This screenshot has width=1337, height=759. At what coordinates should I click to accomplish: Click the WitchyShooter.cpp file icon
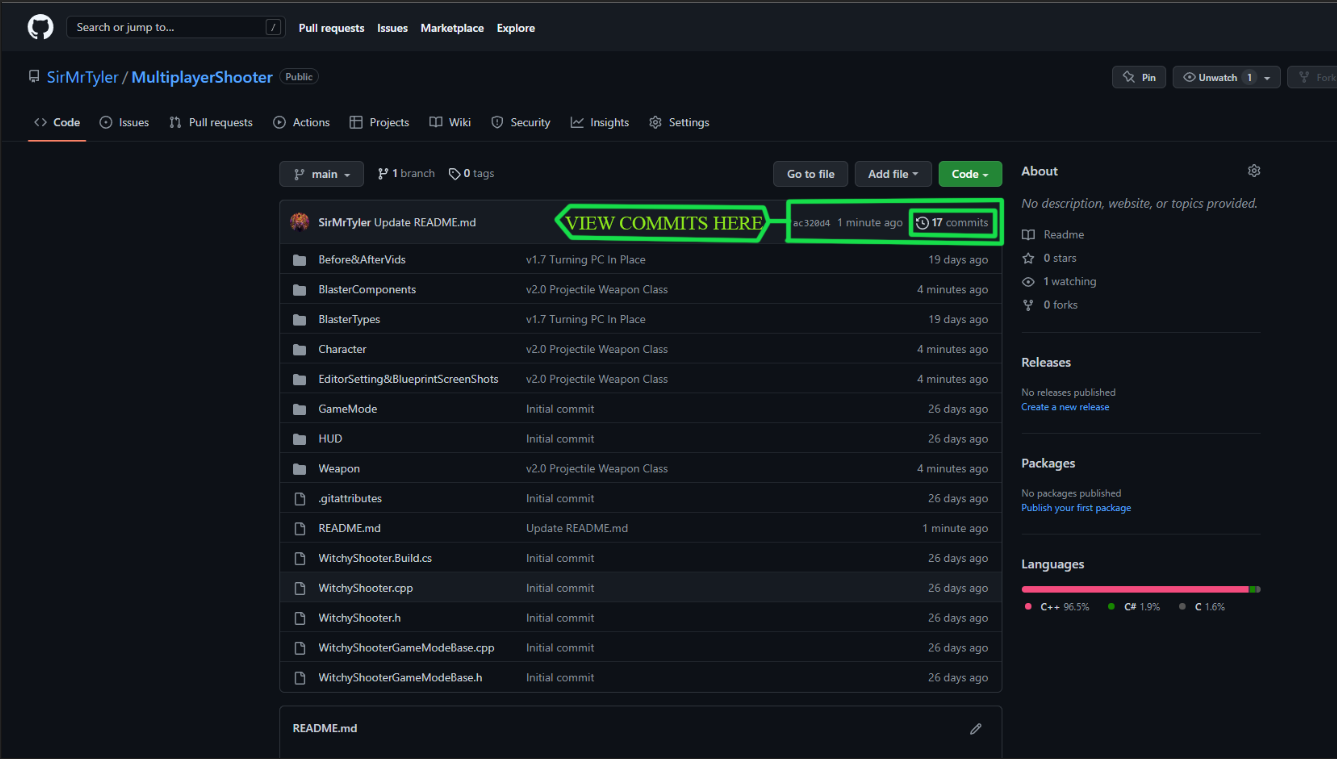click(299, 588)
